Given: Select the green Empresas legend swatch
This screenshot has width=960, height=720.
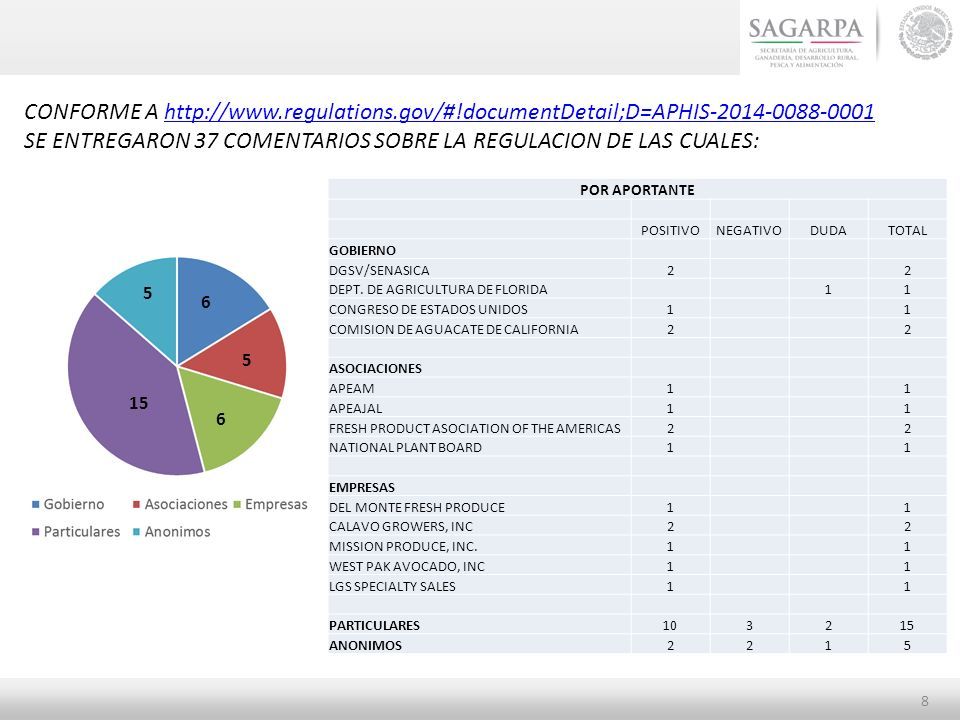Looking at the screenshot, I should coord(237,504).
